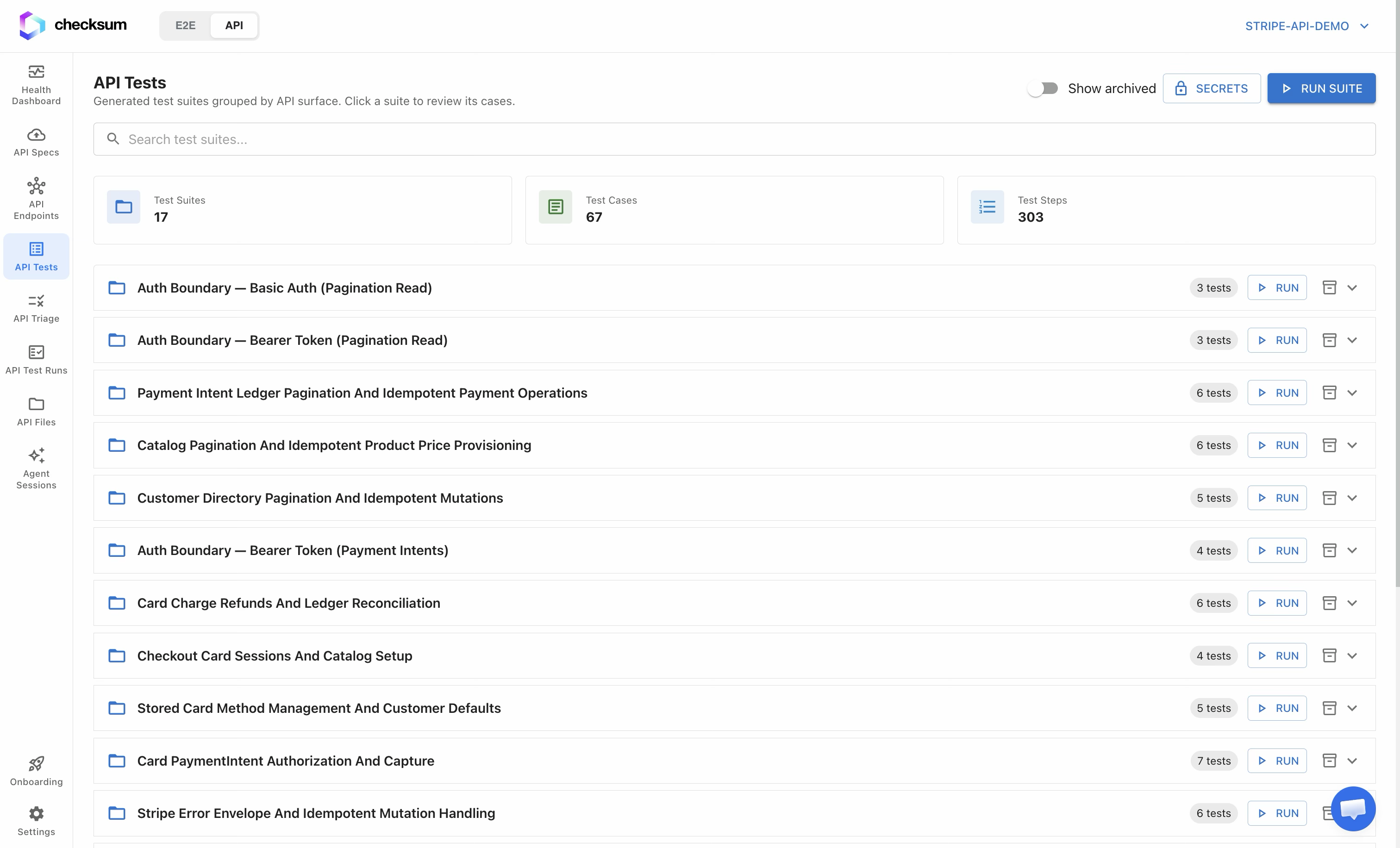Image resolution: width=1400 pixels, height=848 pixels.
Task: Click the SECRETS button
Action: [x=1212, y=88]
